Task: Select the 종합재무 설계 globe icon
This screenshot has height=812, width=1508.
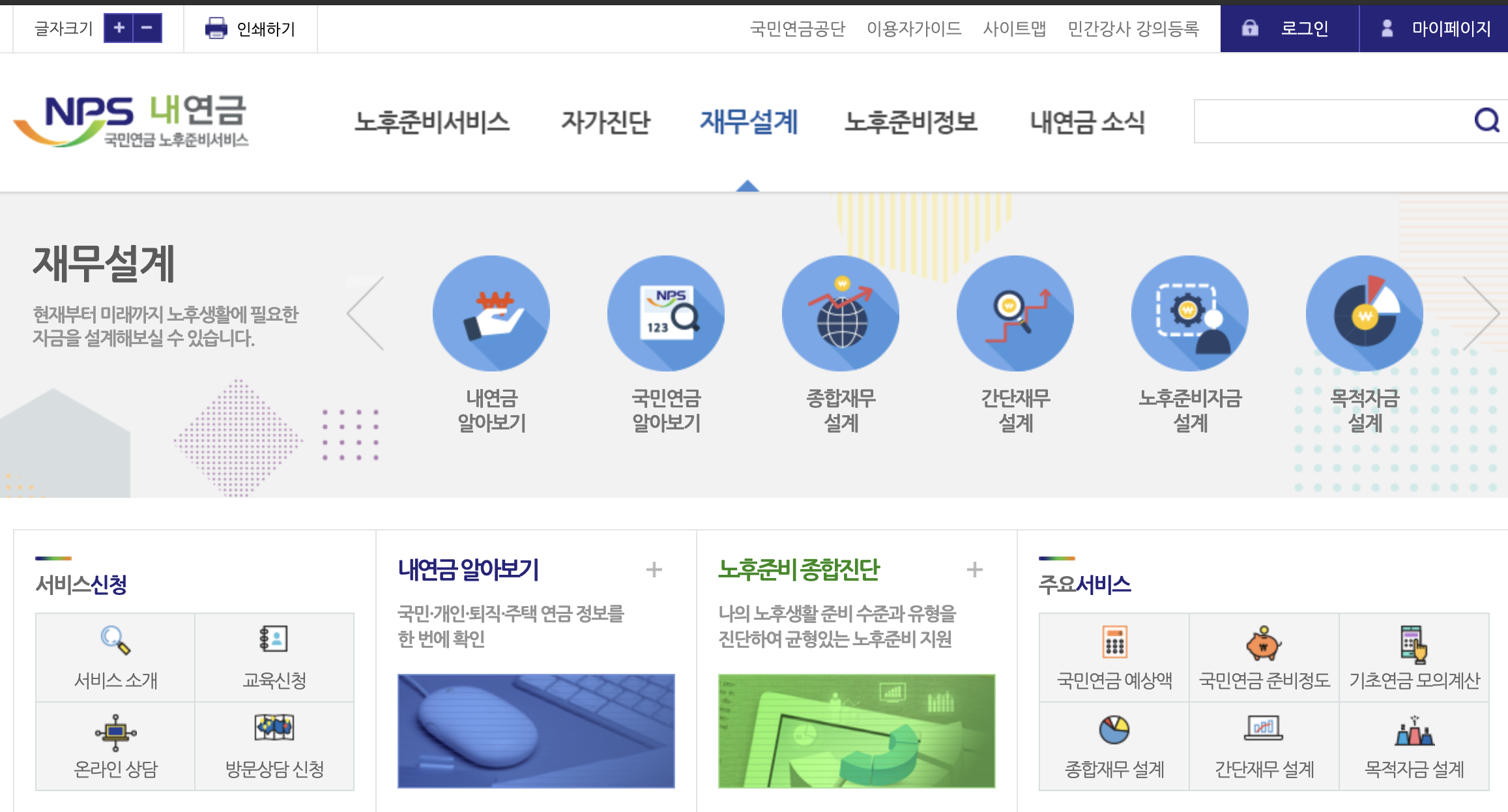Action: coord(841,313)
